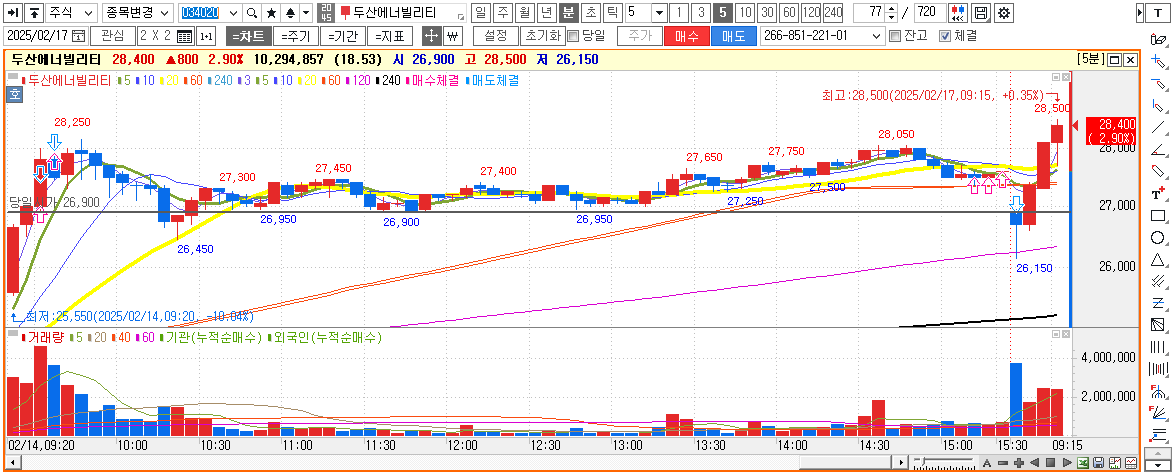Image resolution: width=1175 pixels, height=476 pixels.
Task: Select the 주 weekly period toggle
Action: coord(502,13)
